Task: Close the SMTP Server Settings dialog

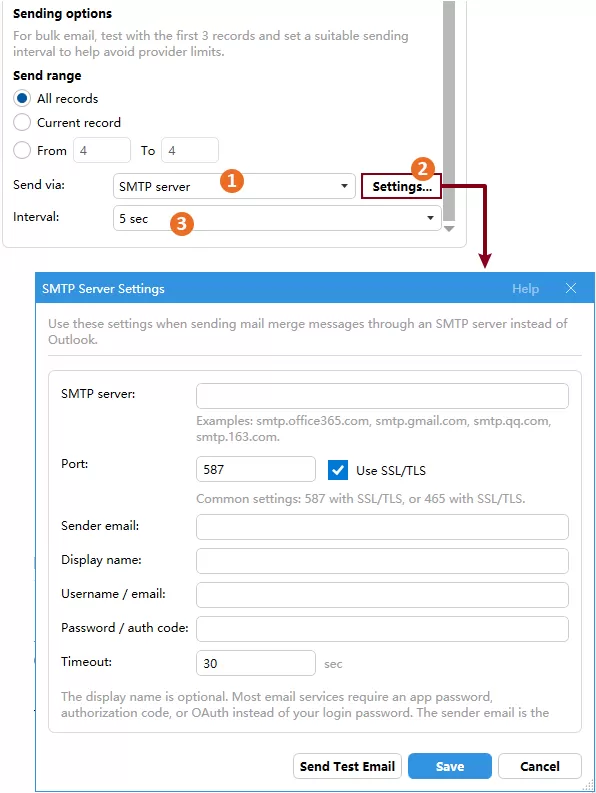Action: click(x=571, y=288)
